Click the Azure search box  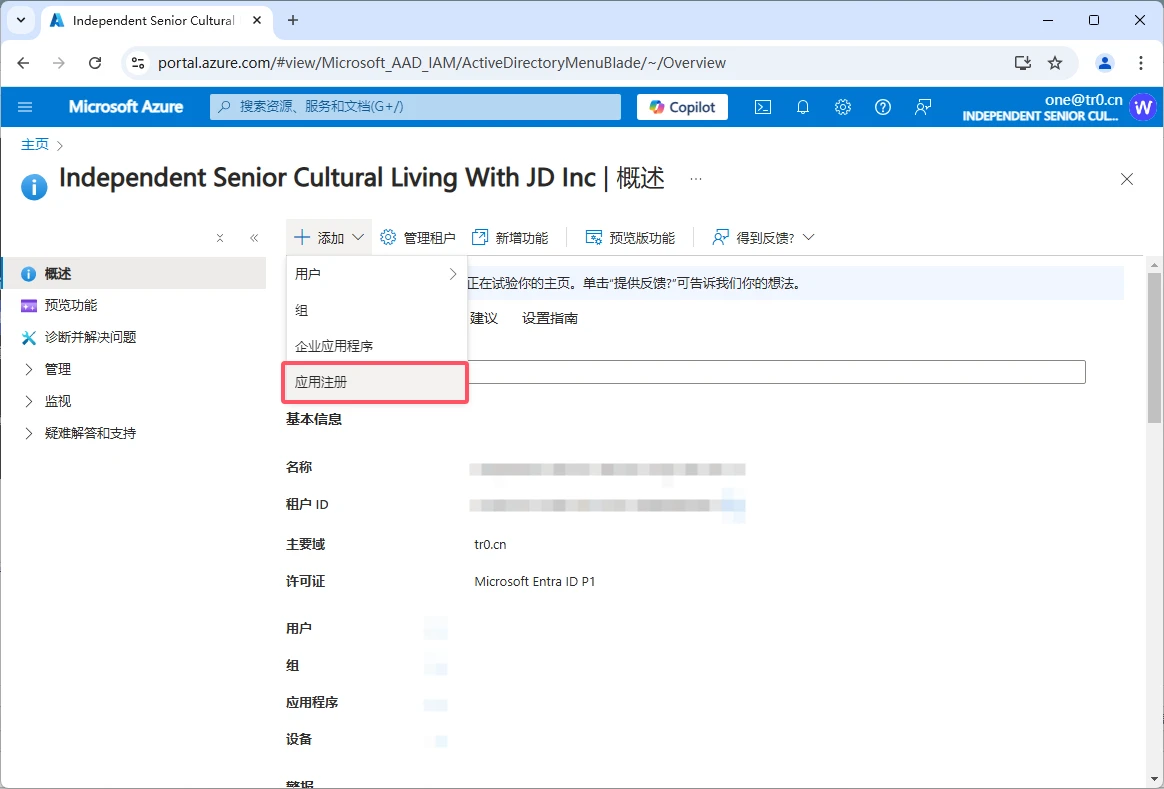click(x=415, y=107)
